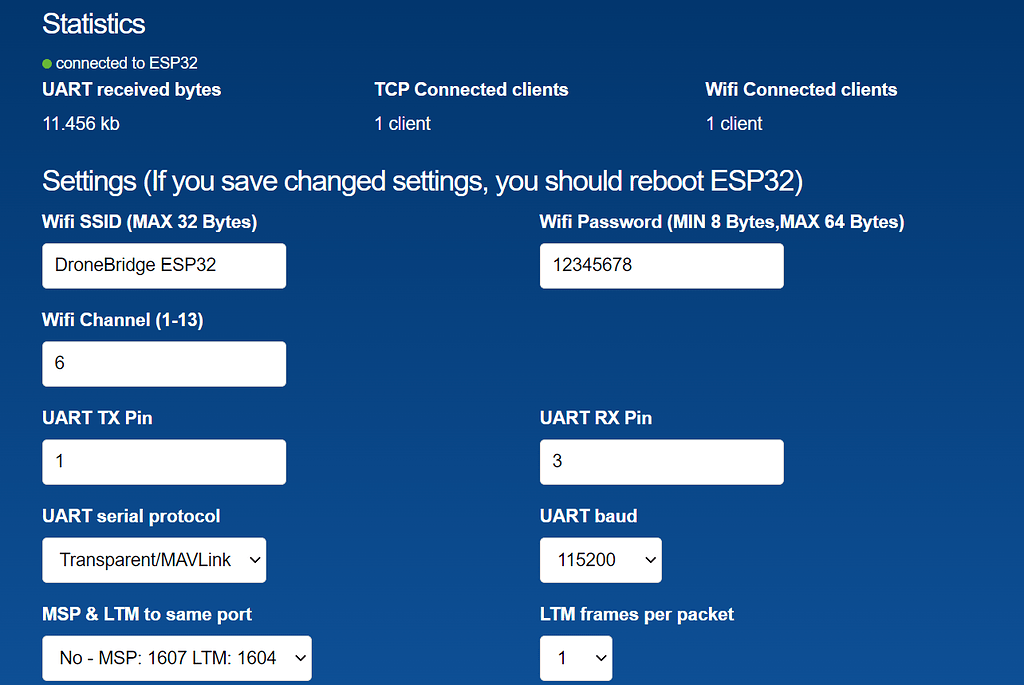This screenshot has height=685, width=1024.
Task: Click 1 client under Wifi Connected clients
Action: tap(733, 123)
